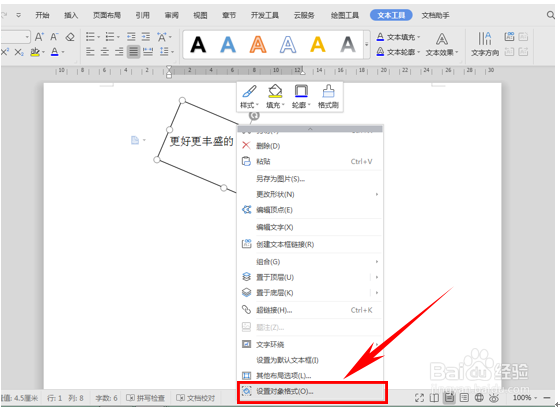Click the decrease indent icon
The width and height of the screenshot is (560, 409).
(131, 37)
